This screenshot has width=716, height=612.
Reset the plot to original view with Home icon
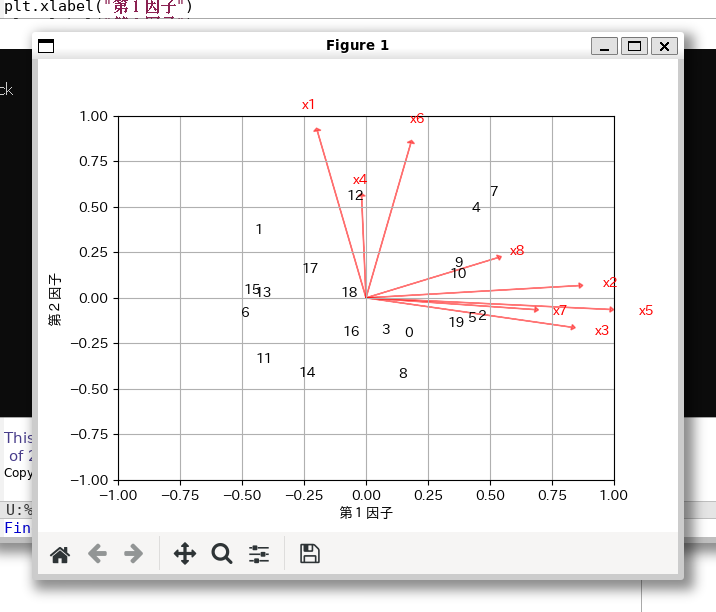(60, 554)
